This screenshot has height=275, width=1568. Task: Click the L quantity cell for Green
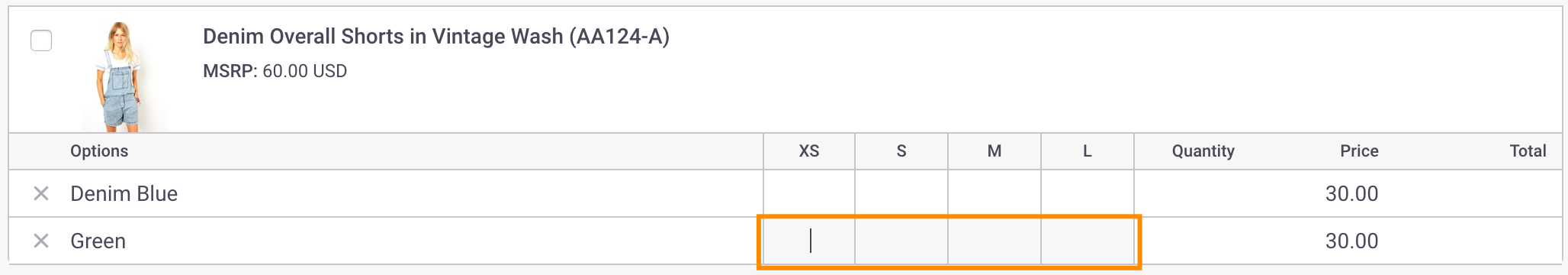click(x=1088, y=241)
